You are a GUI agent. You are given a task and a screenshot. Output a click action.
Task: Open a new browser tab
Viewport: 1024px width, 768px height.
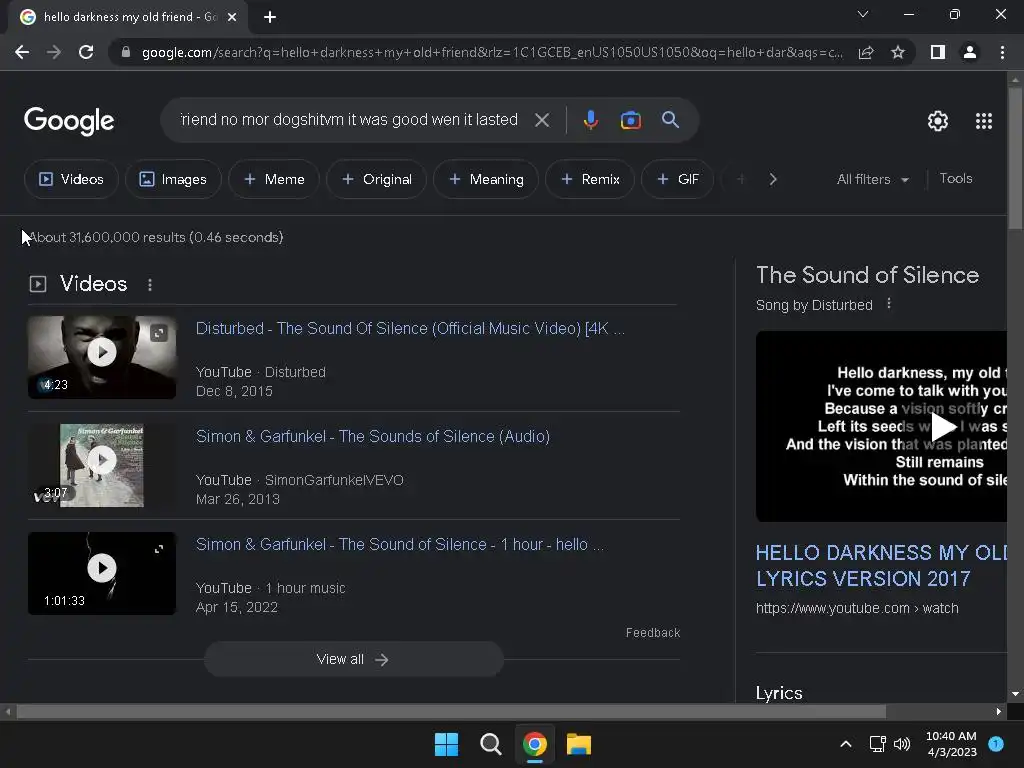(270, 17)
